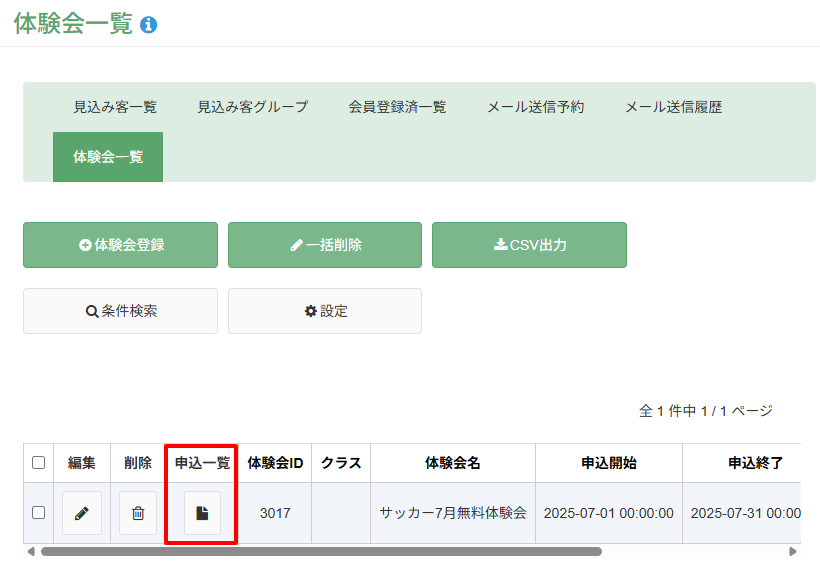Click the 体験会名 column header
This screenshot has width=820, height=569.
tap(453, 463)
